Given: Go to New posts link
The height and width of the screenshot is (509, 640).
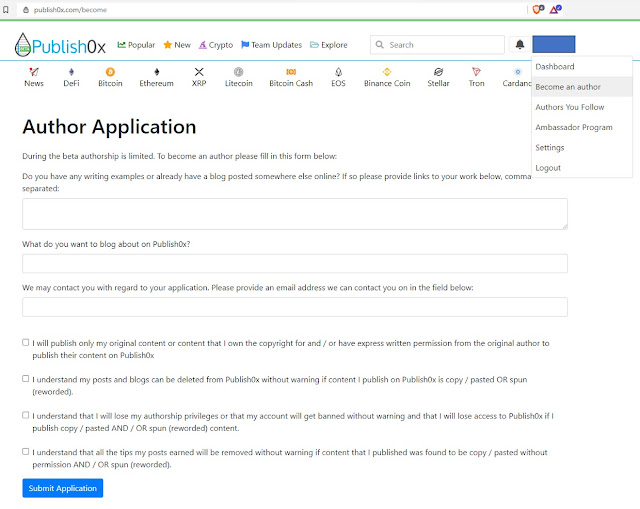Looking at the screenshot, I should pos(177,45).
